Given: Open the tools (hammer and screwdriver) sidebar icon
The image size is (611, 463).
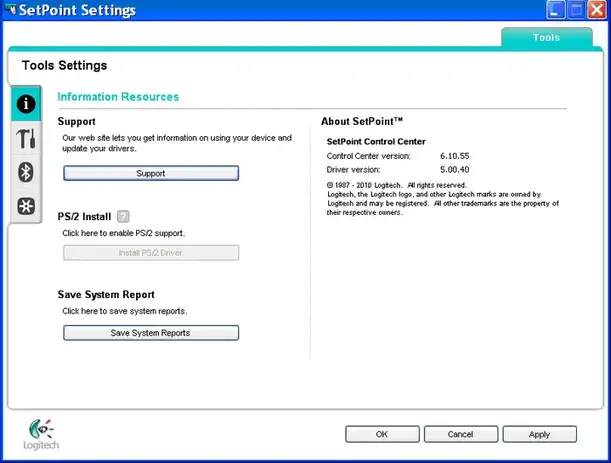Looking at the screenshot, I should pyautogui.click(x=26, y=138).
